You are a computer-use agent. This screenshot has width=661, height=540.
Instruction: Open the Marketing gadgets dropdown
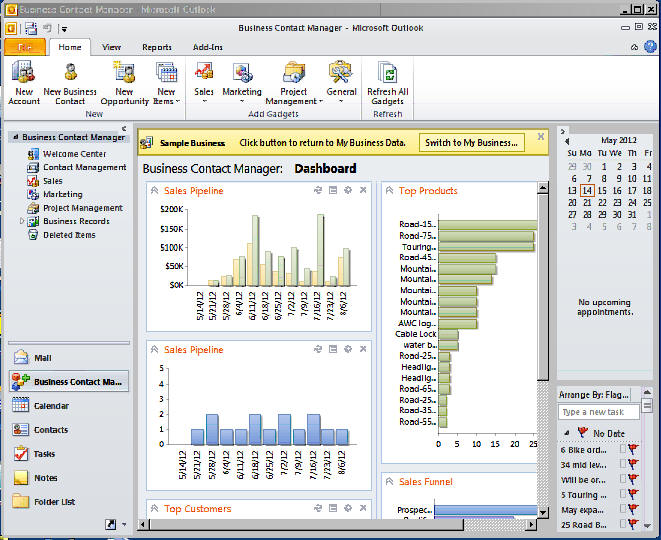coord(242,83)
